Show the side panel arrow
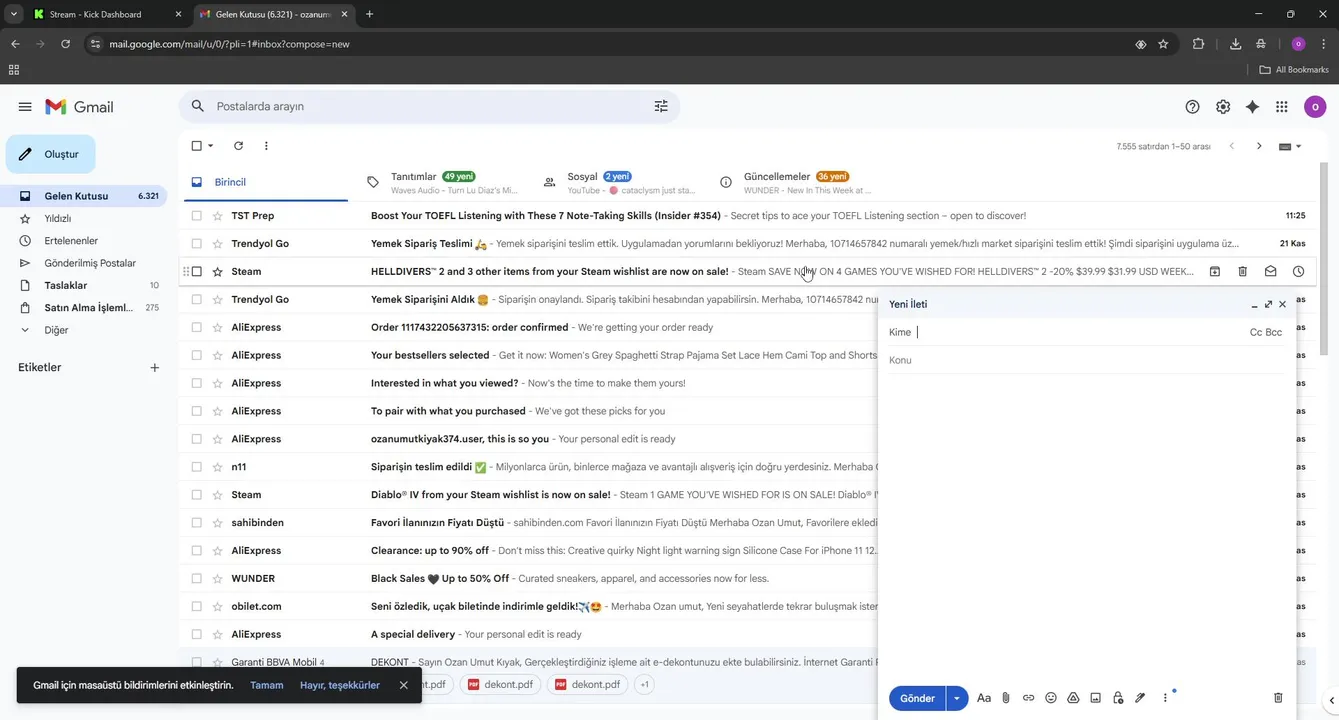 (1329, 701)
